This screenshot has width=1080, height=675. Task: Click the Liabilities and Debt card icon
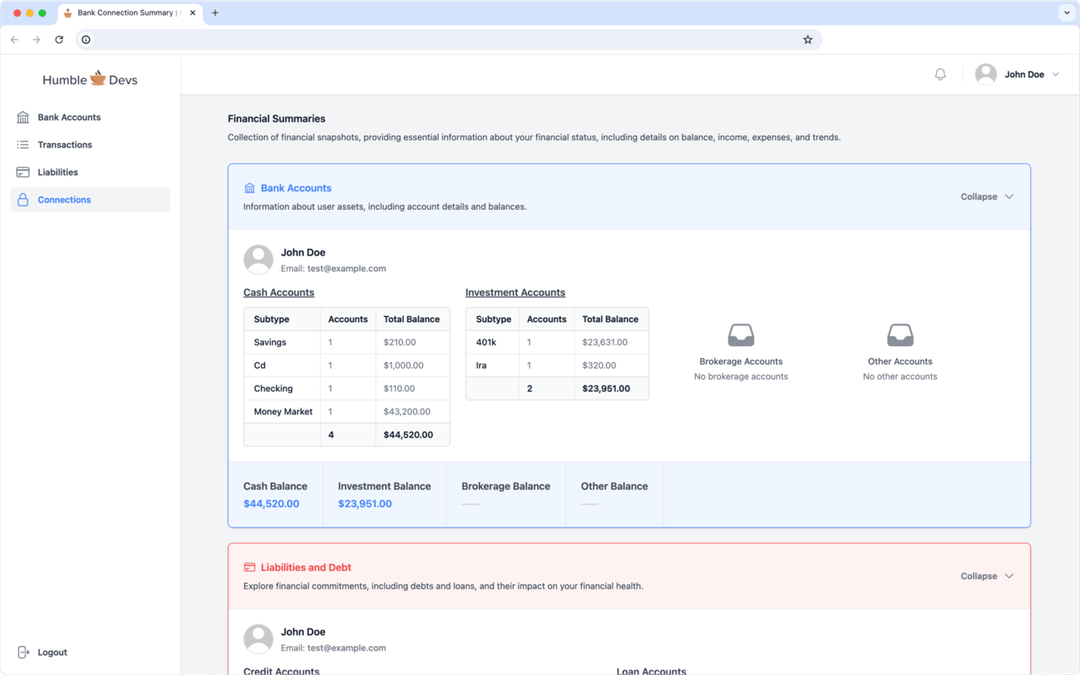tap(250, 567)
